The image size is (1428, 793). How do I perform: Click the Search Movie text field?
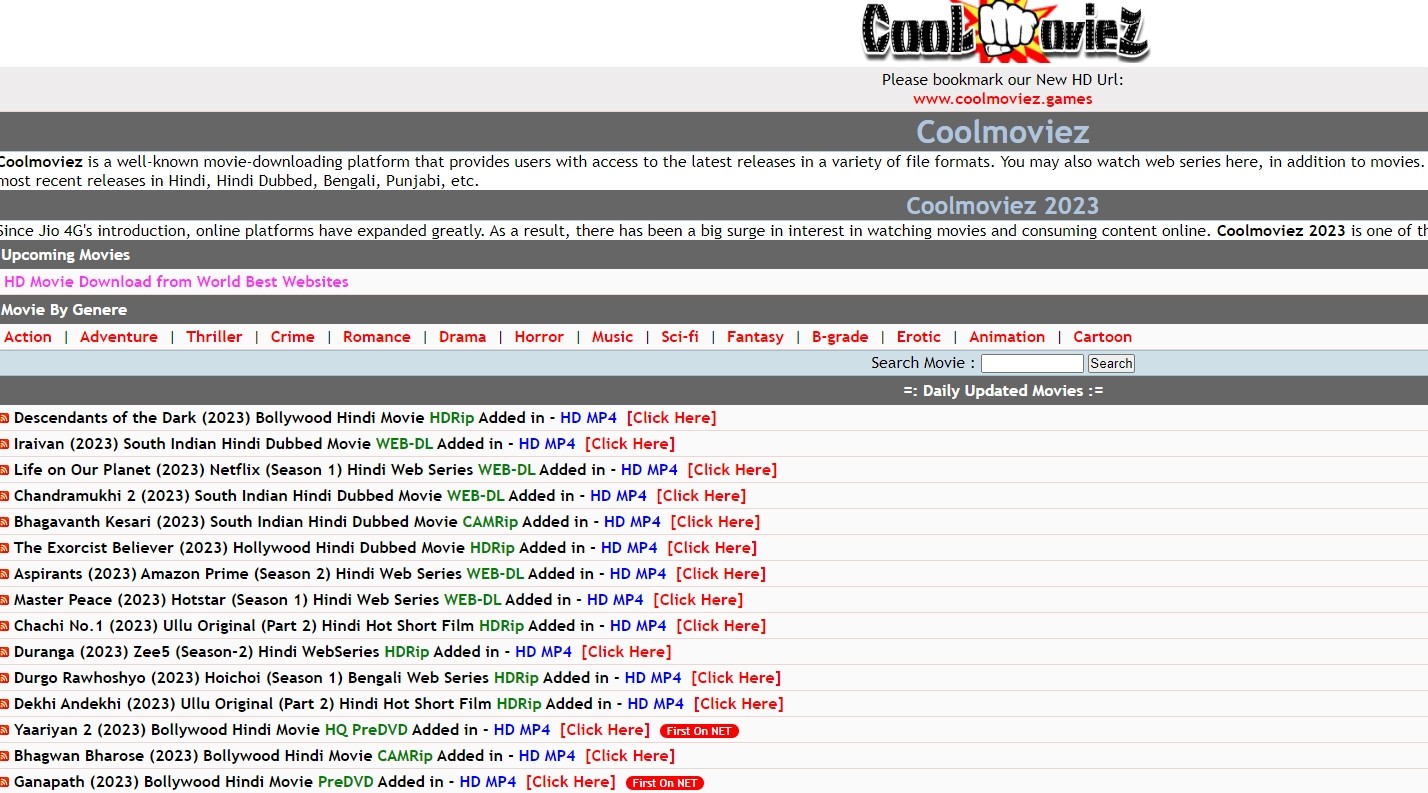(1032, 363)
